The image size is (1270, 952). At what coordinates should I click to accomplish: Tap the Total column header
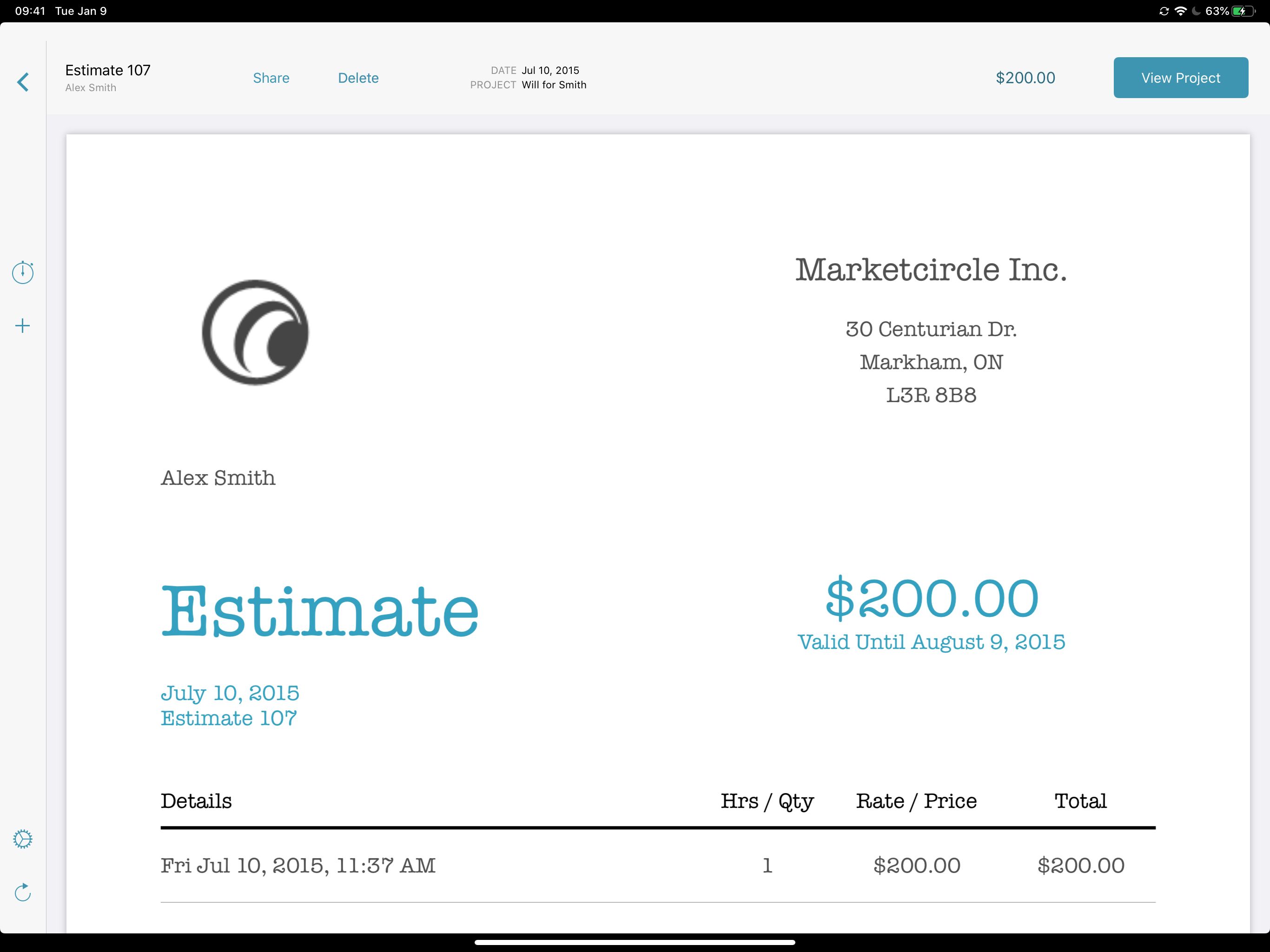click(x=1080, y=801)
